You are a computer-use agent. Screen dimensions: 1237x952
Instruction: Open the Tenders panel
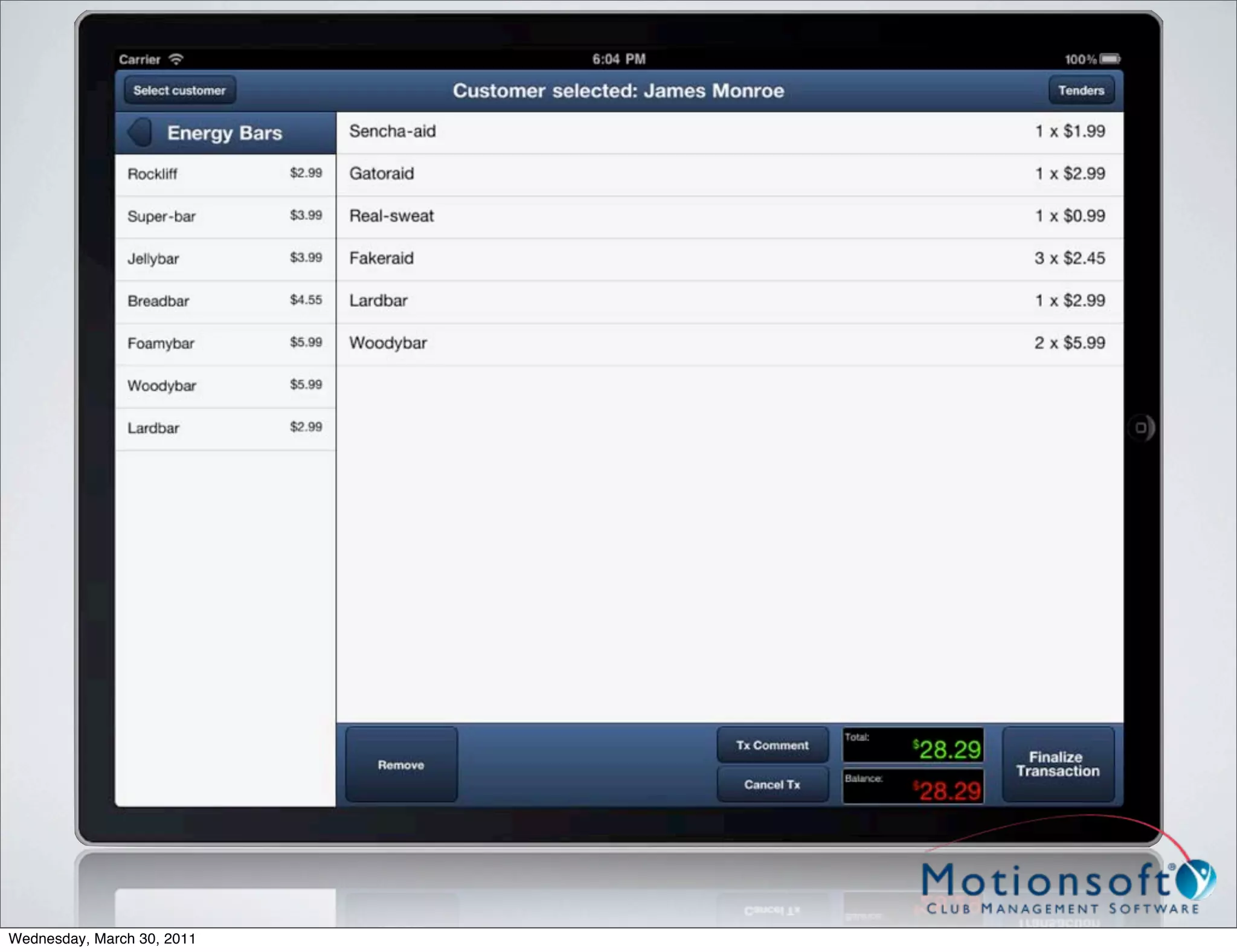point(1081,91)
